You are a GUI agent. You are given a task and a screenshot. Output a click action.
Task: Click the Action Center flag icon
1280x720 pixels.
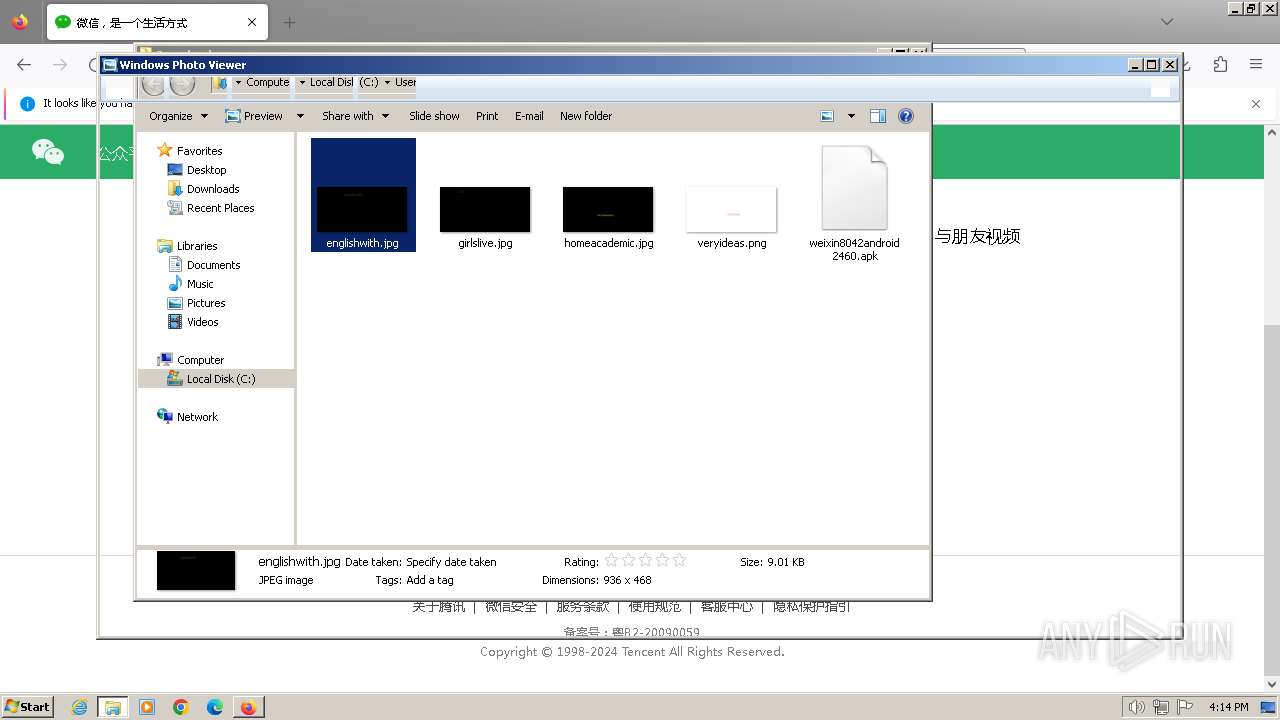(1185, 707)
